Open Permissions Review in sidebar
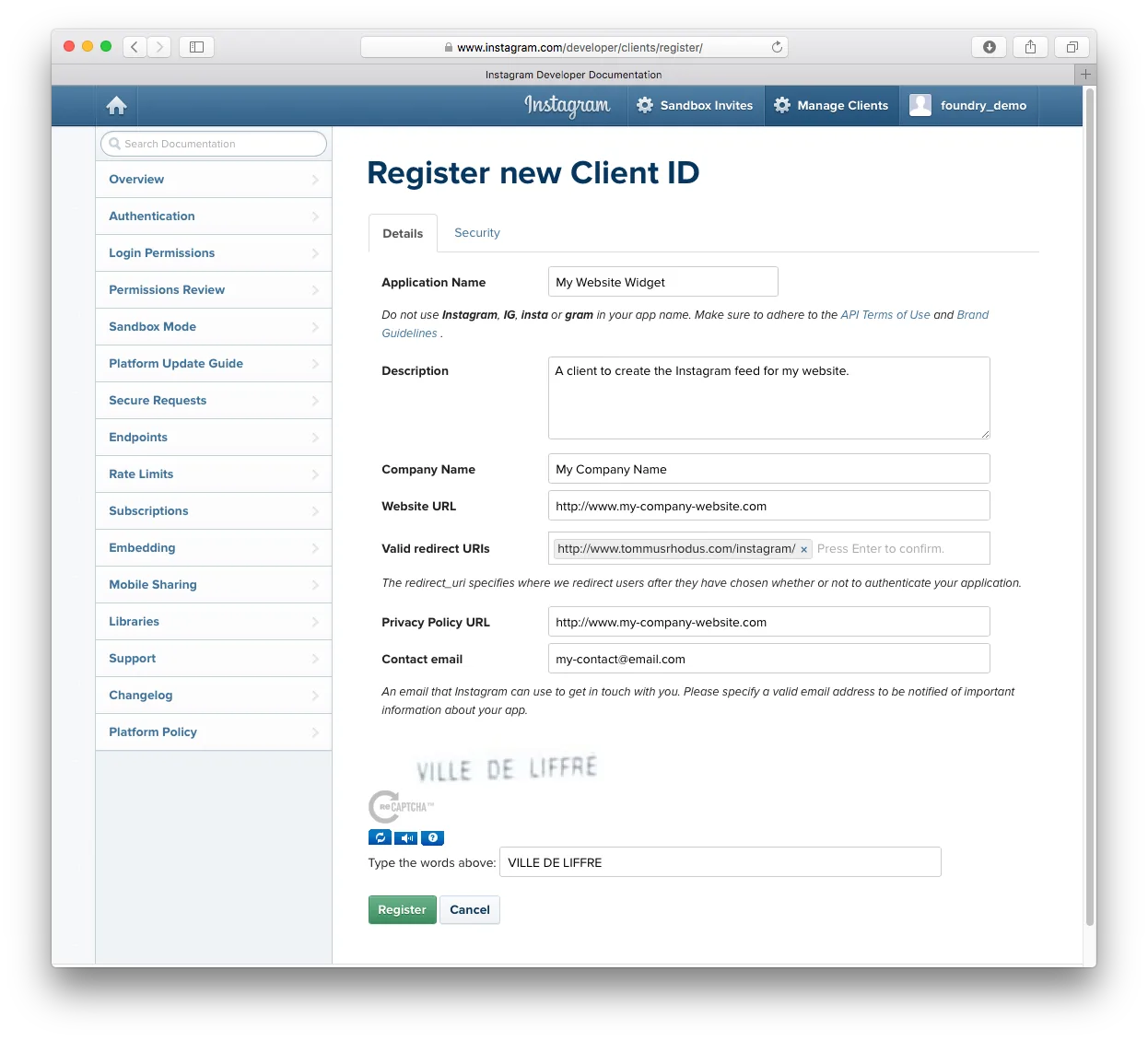The width and height of the screenshot is (1148, 1041). click(x=214, y=290)
